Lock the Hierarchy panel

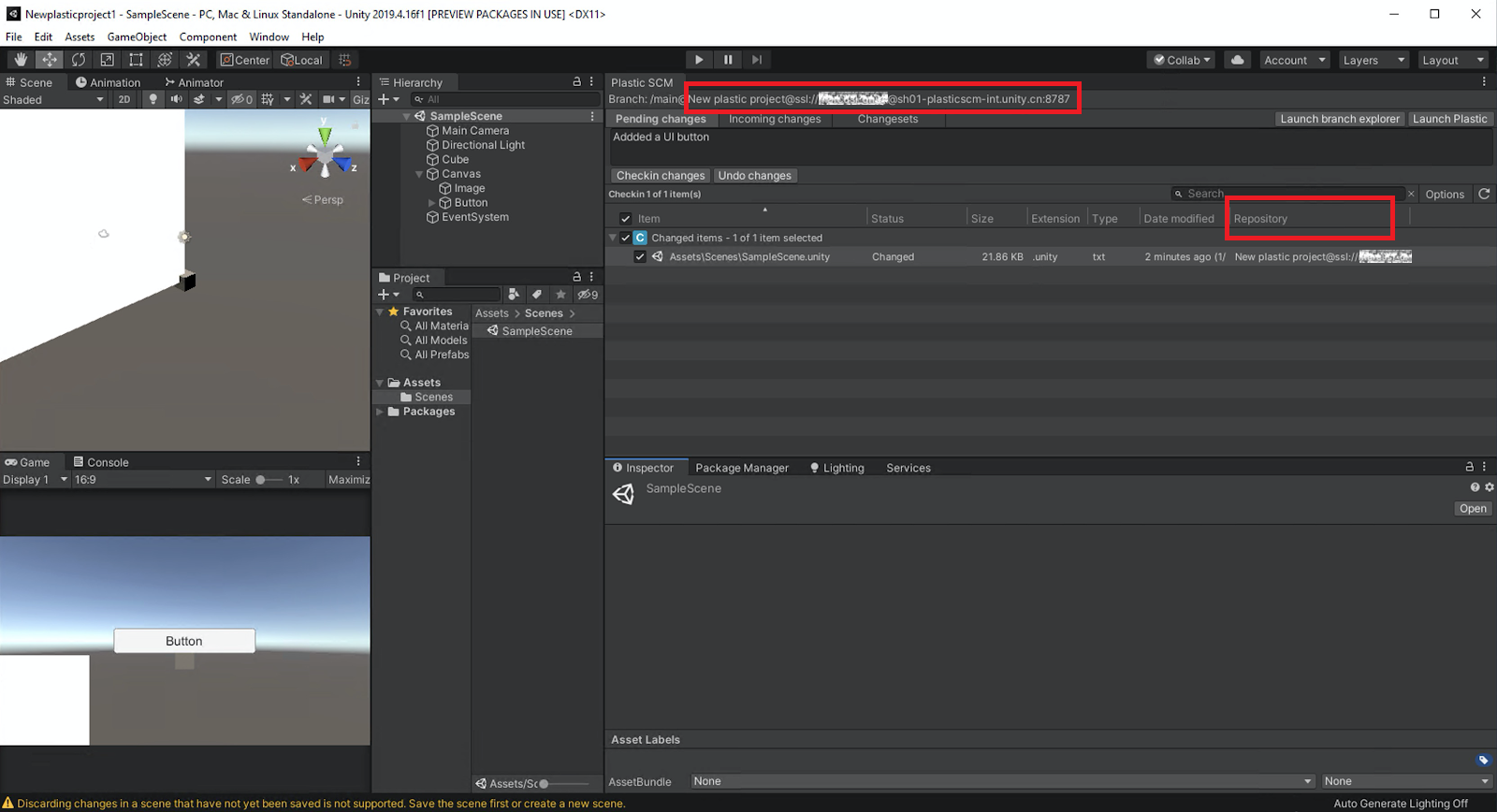pos(576,82)
